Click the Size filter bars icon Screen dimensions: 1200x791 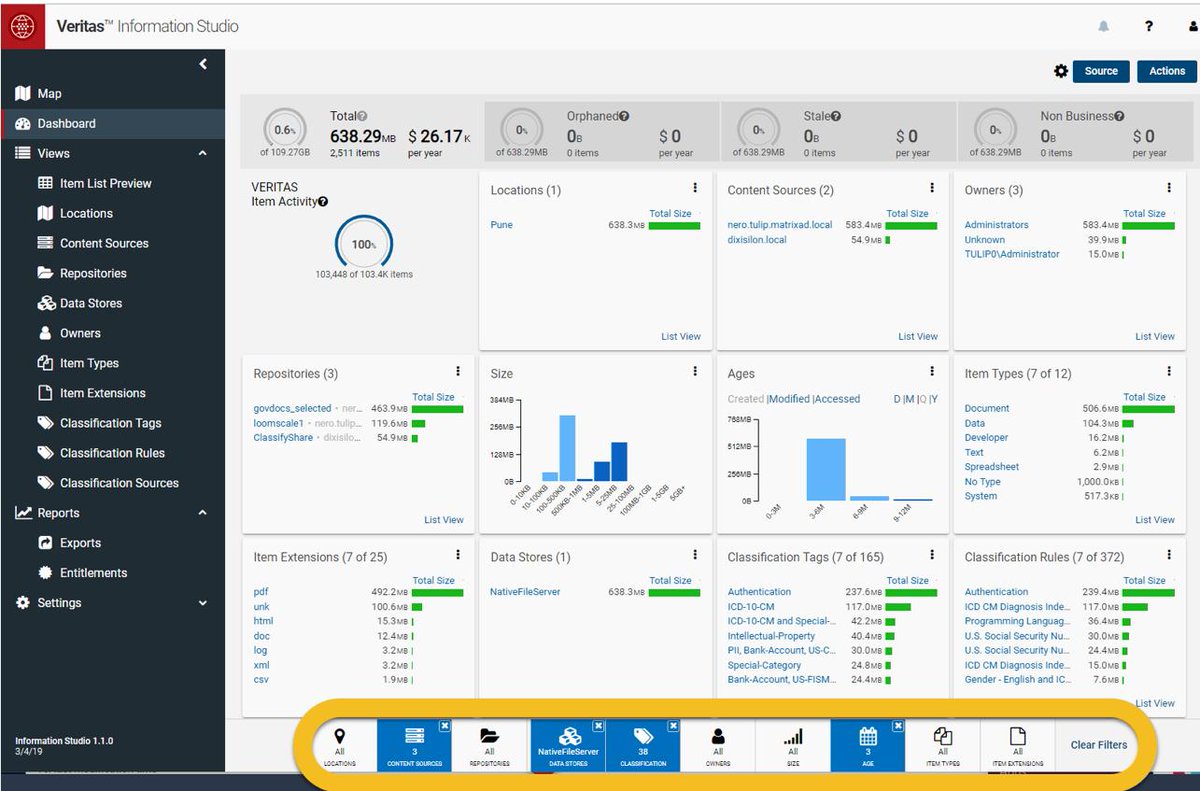click(793, 737)
